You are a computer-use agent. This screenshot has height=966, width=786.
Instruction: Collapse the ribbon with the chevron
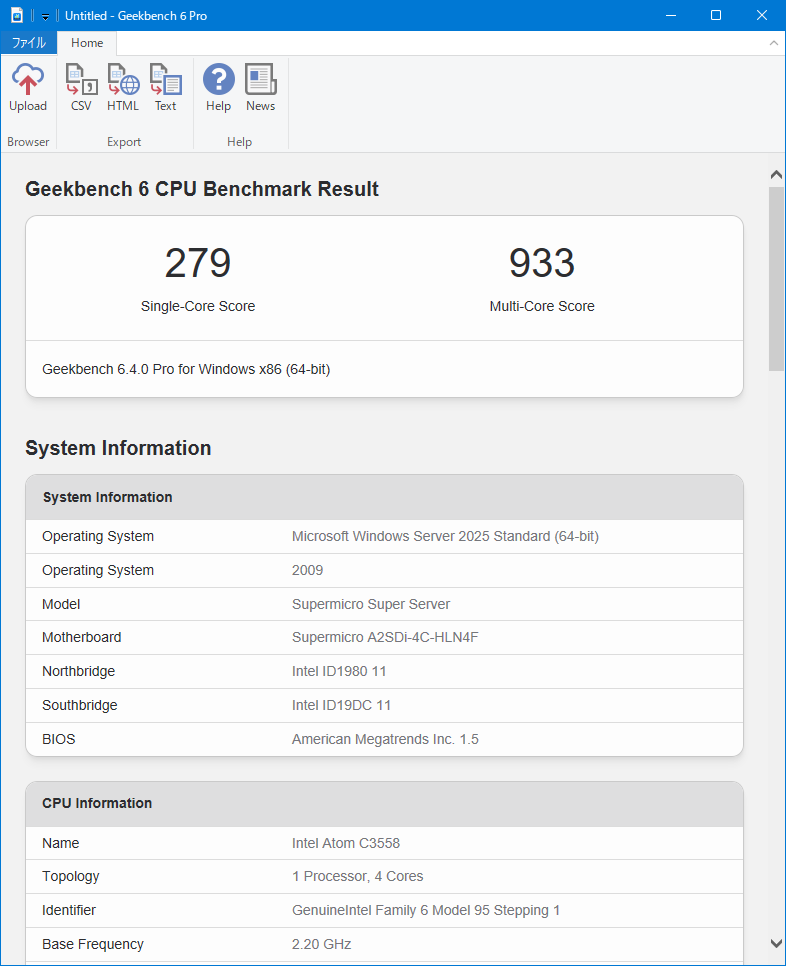point(773,43)
